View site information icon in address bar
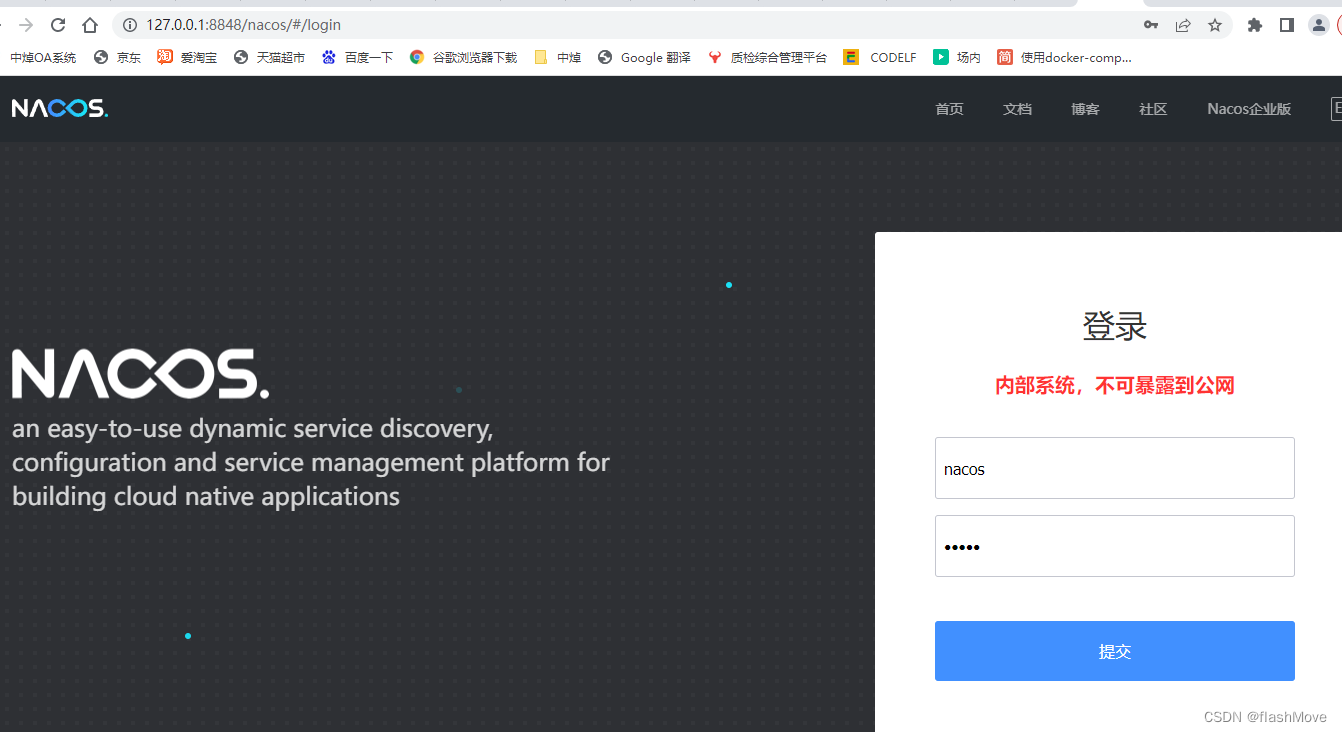This screenshot has width=1342, height=732. click(x=130, y=25)
